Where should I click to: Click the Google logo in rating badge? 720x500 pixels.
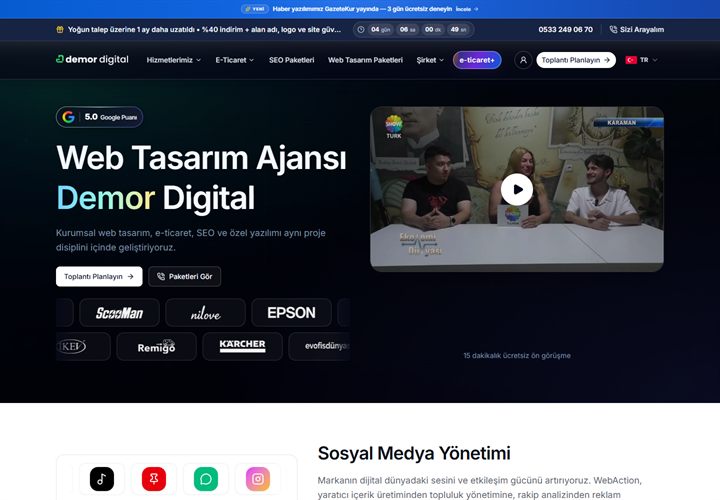tap(68, 117)
